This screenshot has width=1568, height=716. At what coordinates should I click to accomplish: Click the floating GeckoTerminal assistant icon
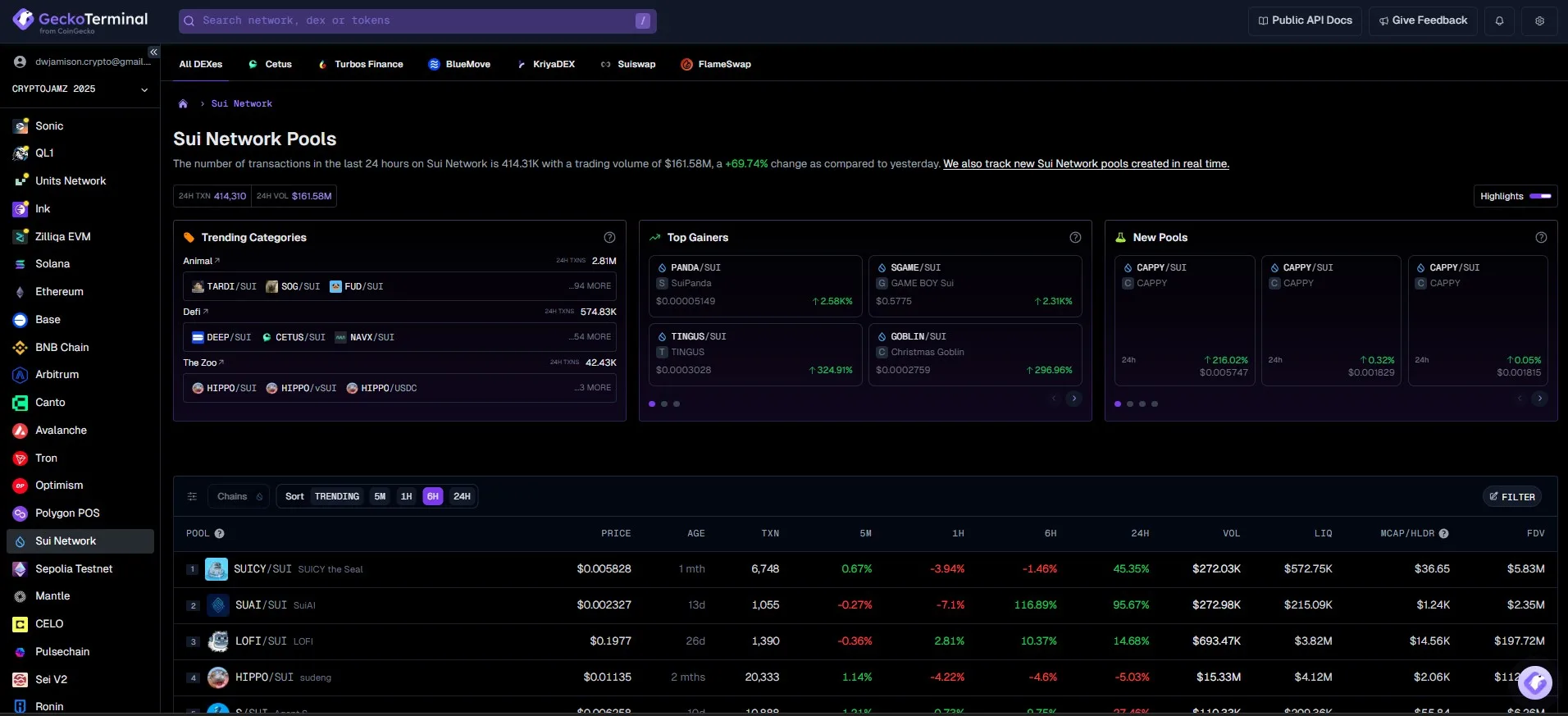coord(1534,682)
